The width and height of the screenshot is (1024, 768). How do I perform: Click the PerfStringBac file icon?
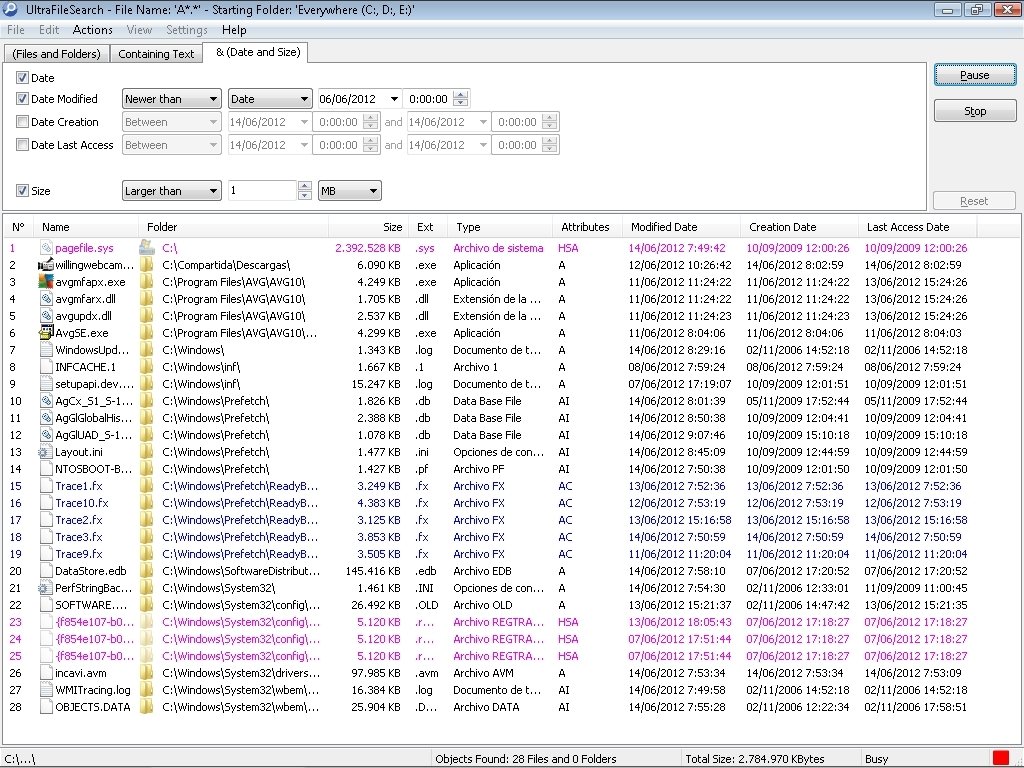pos(44,588)
